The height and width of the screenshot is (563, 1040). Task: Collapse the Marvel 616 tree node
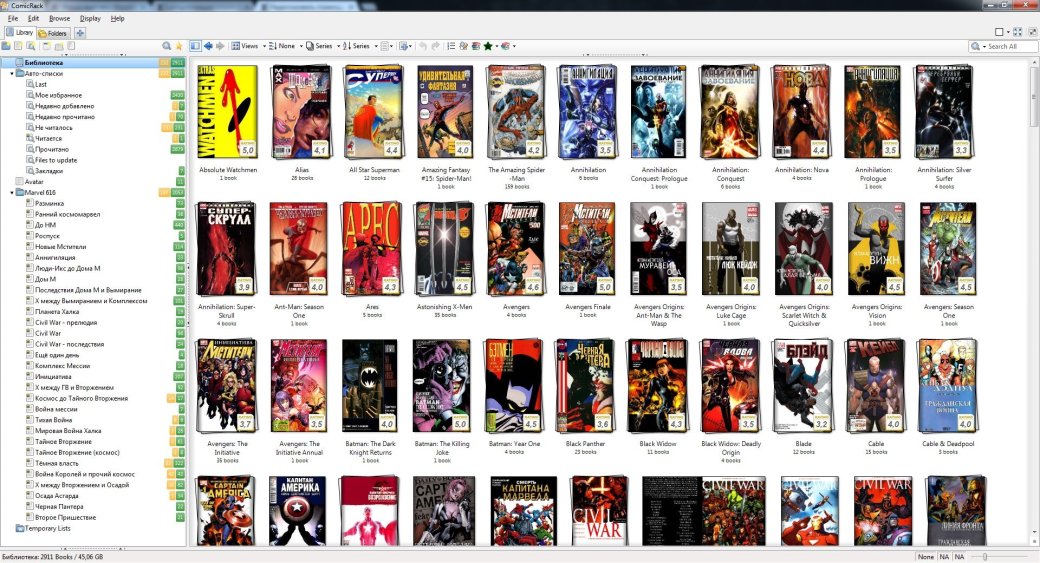pyautogui.click(x=12, y=192)
